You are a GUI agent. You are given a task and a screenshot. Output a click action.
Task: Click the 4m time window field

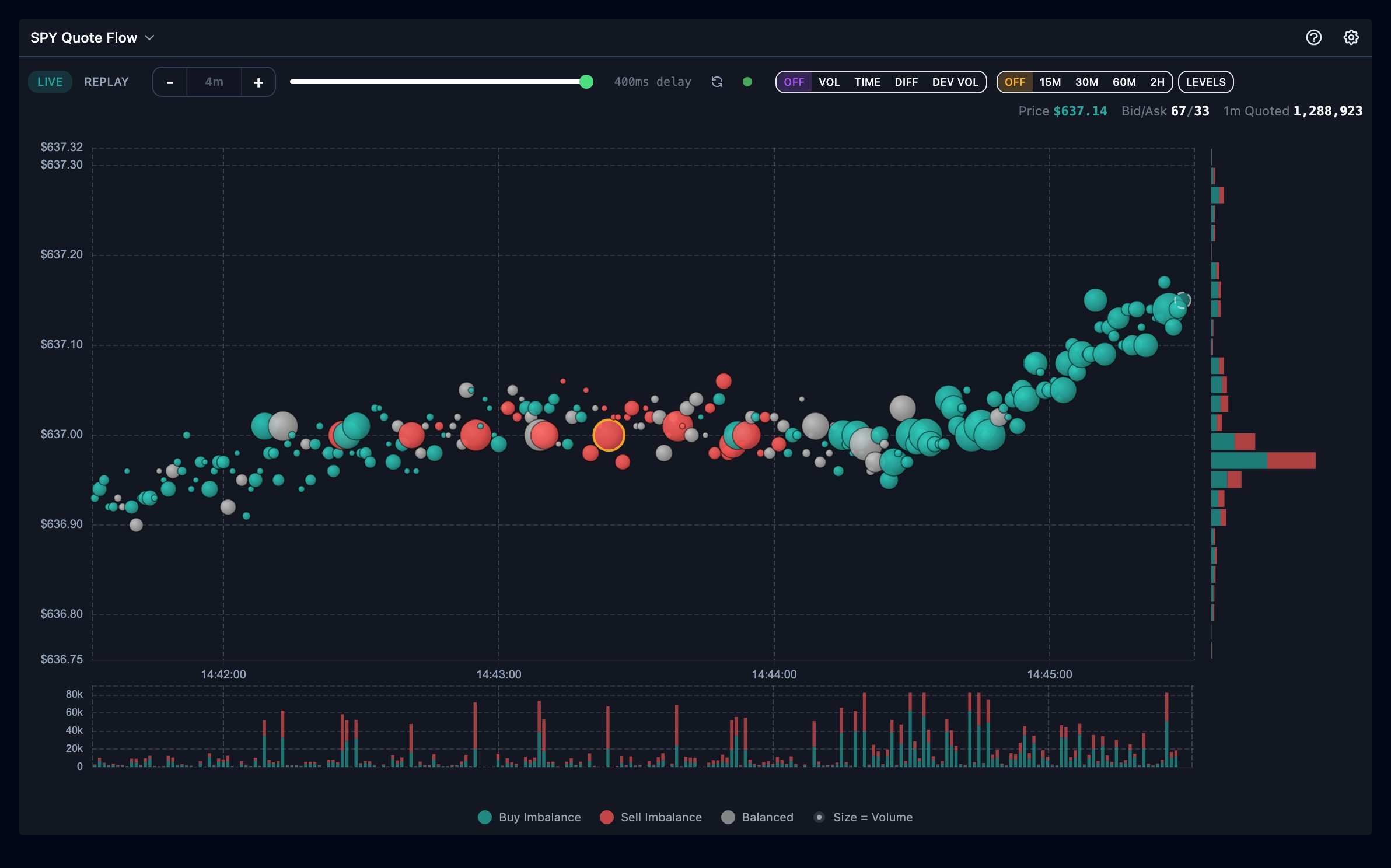click(214, 82)
